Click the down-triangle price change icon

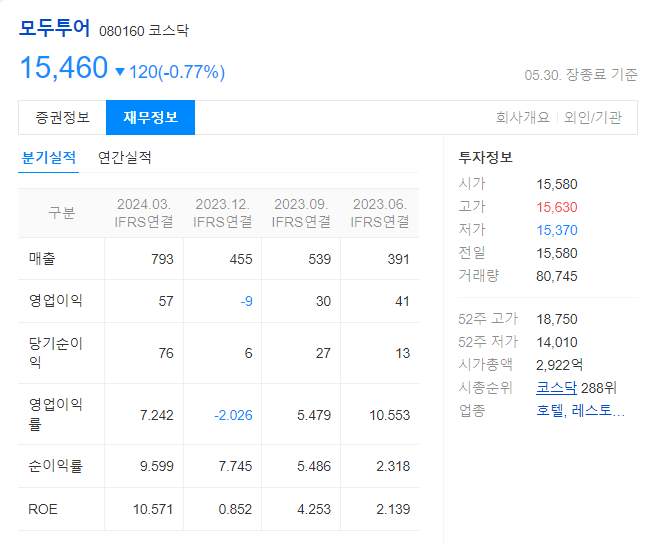[120, 72]
